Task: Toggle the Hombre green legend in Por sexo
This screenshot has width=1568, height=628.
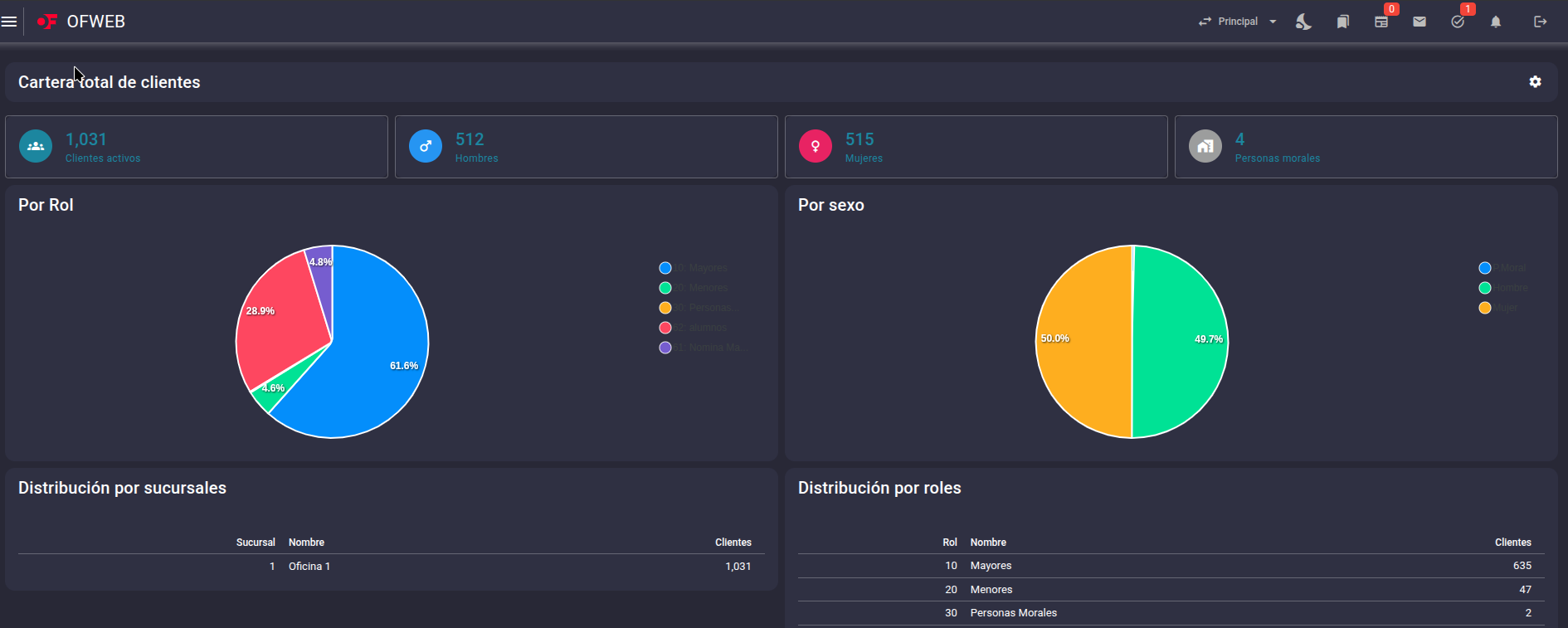Action: [1503, 288]
